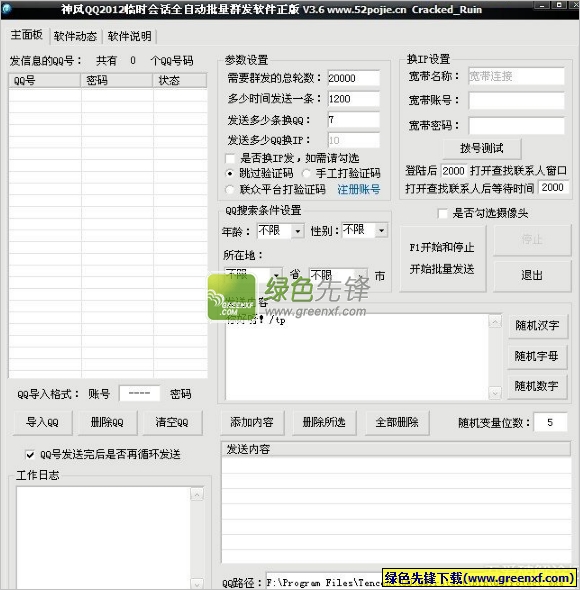
Task: Click the app icon in the title bar
Action: pyautogui.click(x=6, y=9)
